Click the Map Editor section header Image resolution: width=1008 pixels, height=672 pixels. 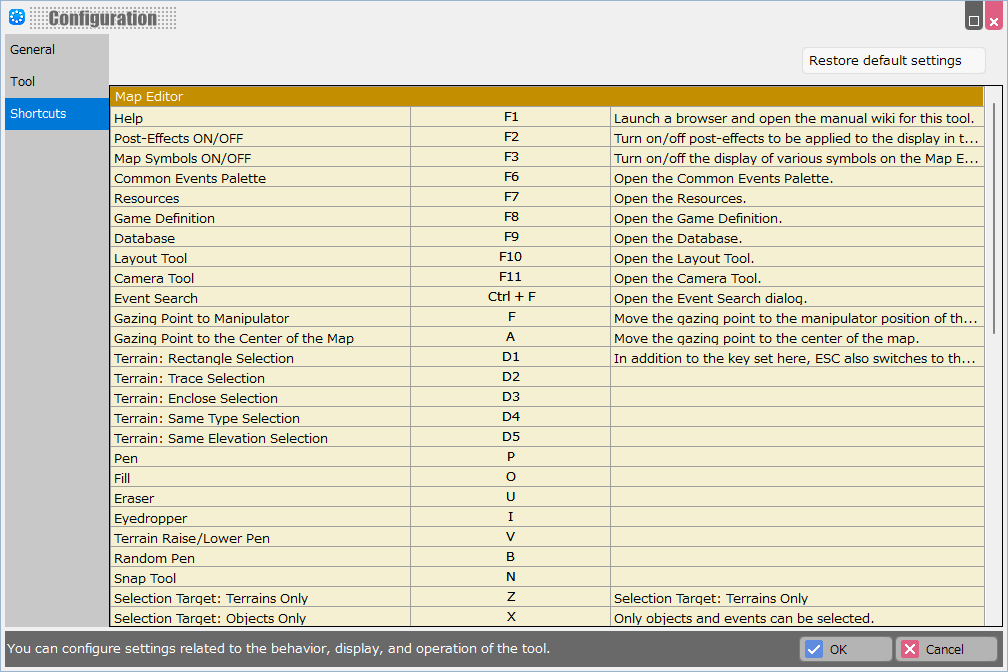point(546,97)
